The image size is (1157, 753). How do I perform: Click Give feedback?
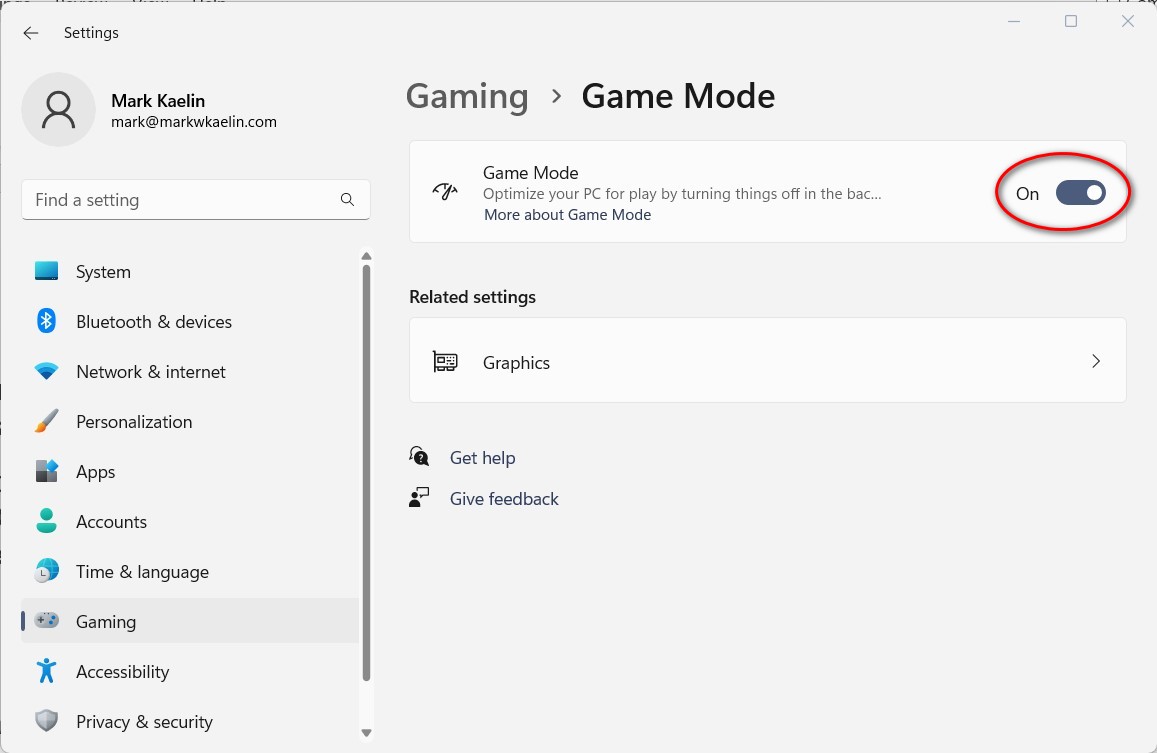pos(504,498)
